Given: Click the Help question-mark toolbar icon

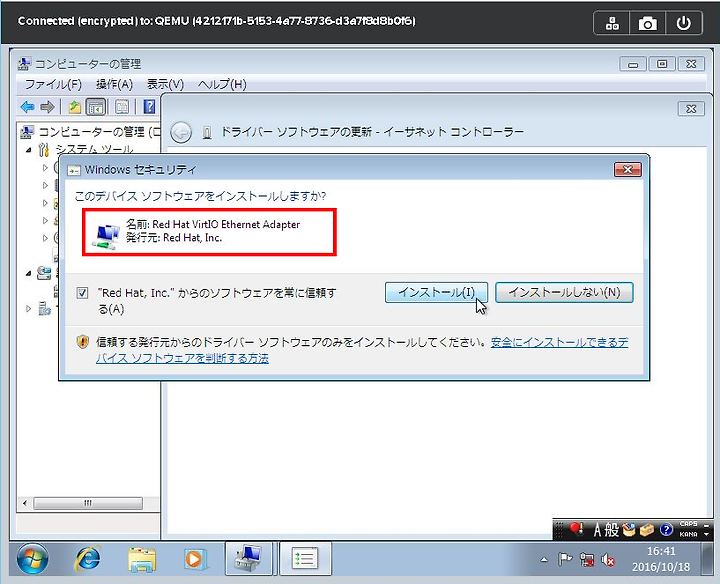Looking at the screenshot, I should click(149, 107).
